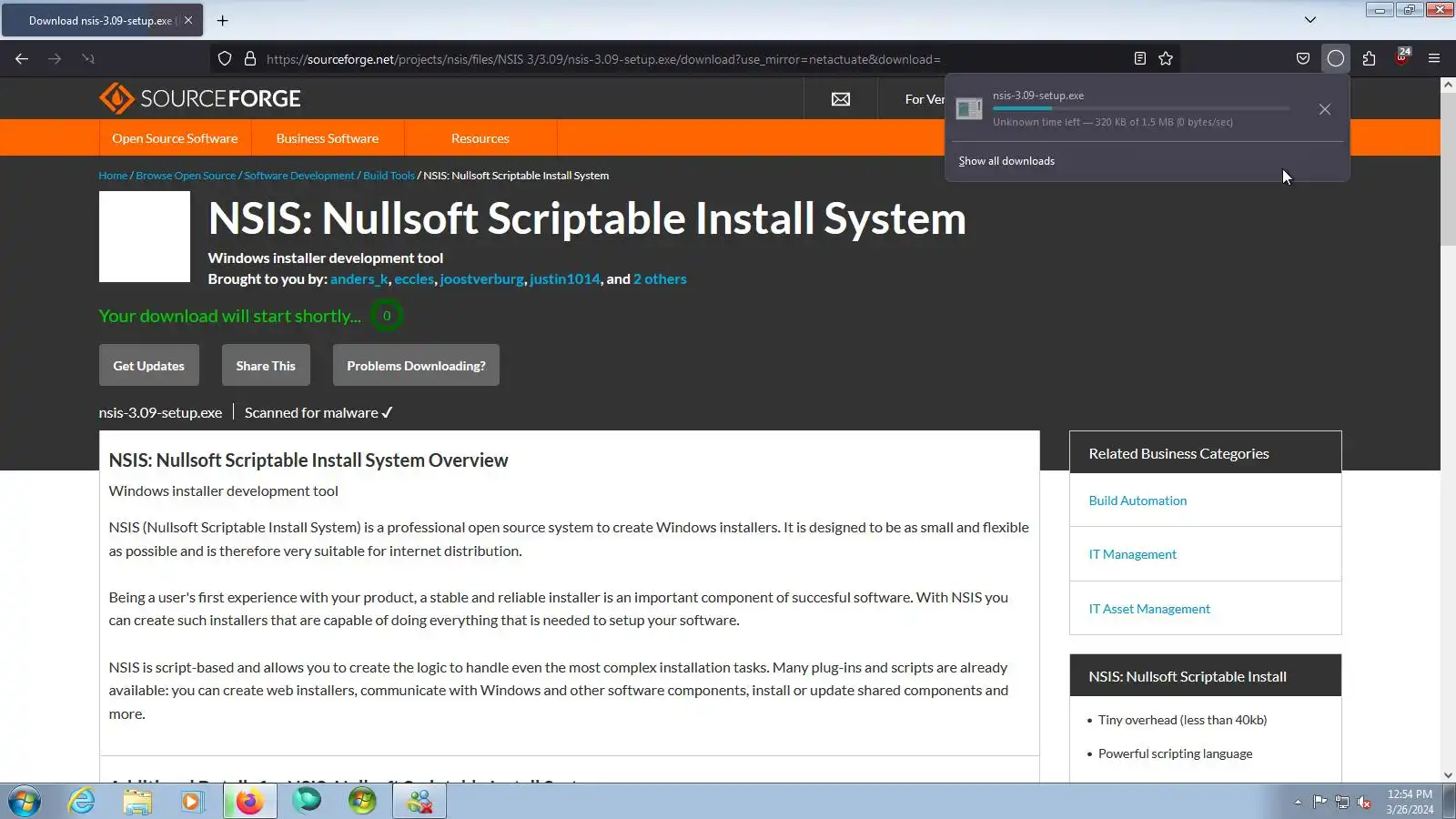Go back to the previous page
The width and height of the screenshot is (1456, 819).
(x=22, y=59)
